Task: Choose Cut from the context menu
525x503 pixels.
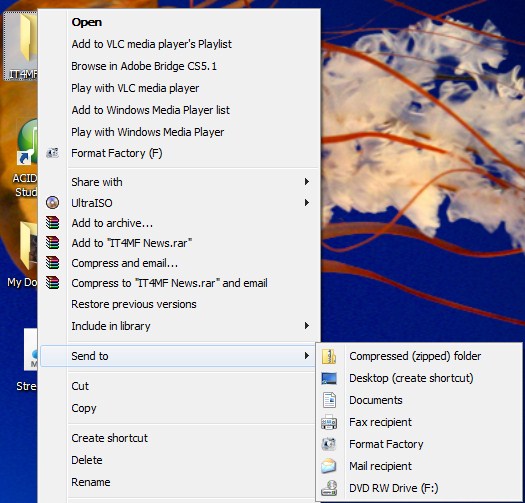Action: click(179, 386)
